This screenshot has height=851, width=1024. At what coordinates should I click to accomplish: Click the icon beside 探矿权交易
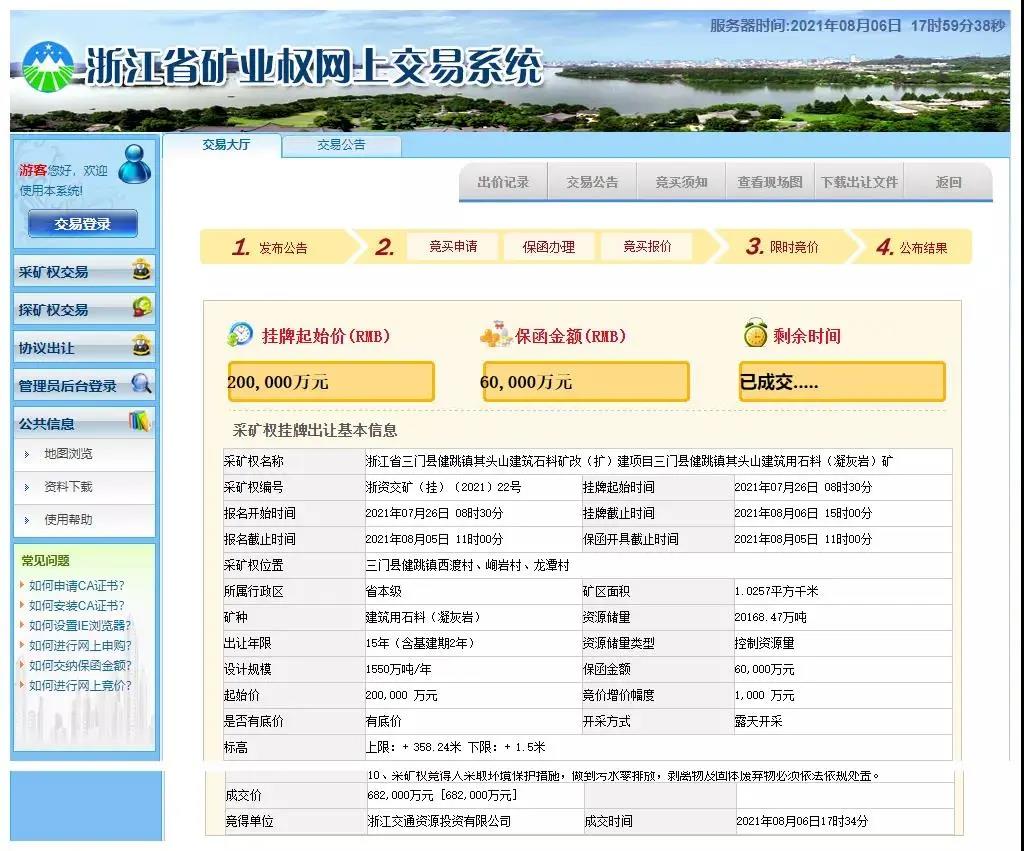coord(142,308)
